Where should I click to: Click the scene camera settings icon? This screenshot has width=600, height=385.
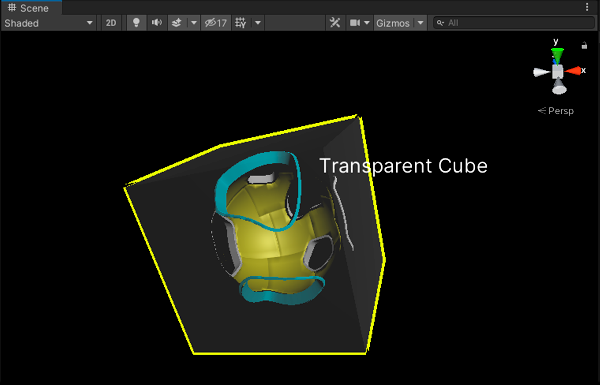pyautogui.click(x=355, y=23)
